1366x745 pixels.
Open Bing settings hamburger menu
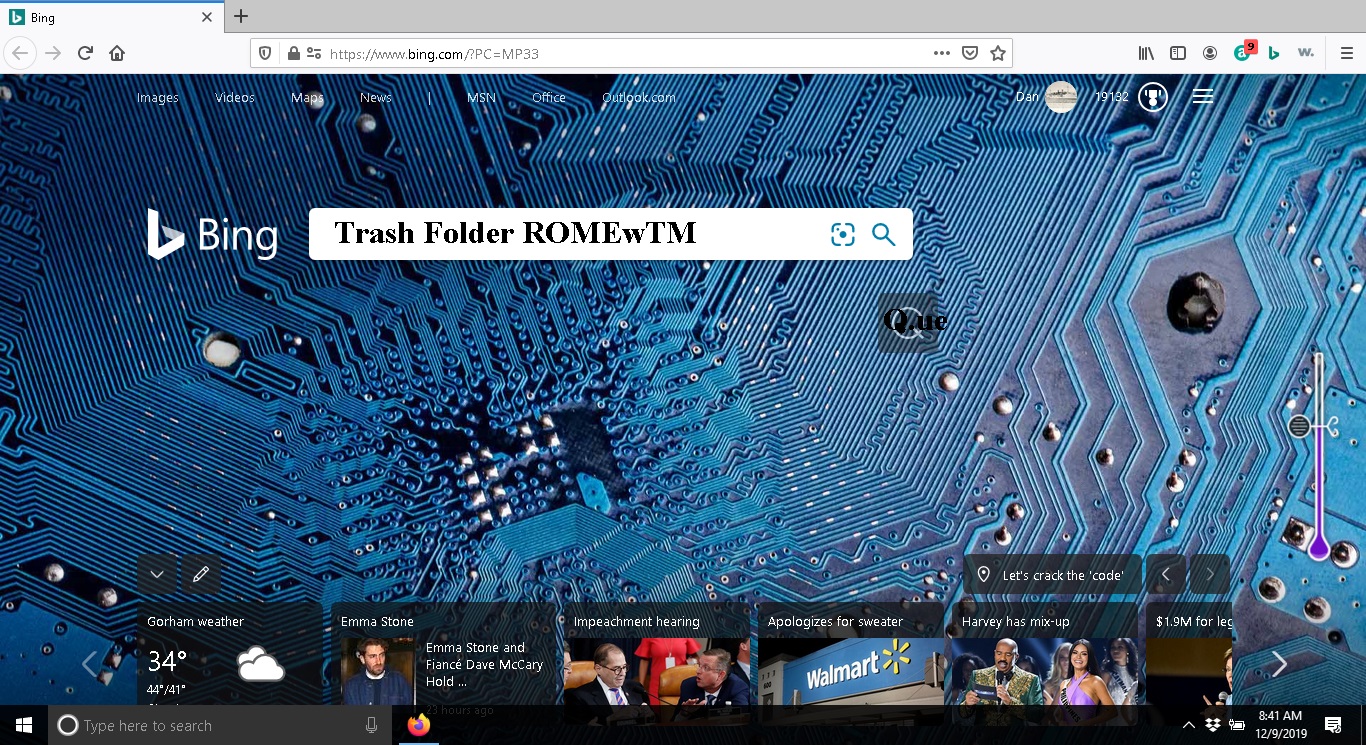pyautogui.click(x=1203, y=96)
